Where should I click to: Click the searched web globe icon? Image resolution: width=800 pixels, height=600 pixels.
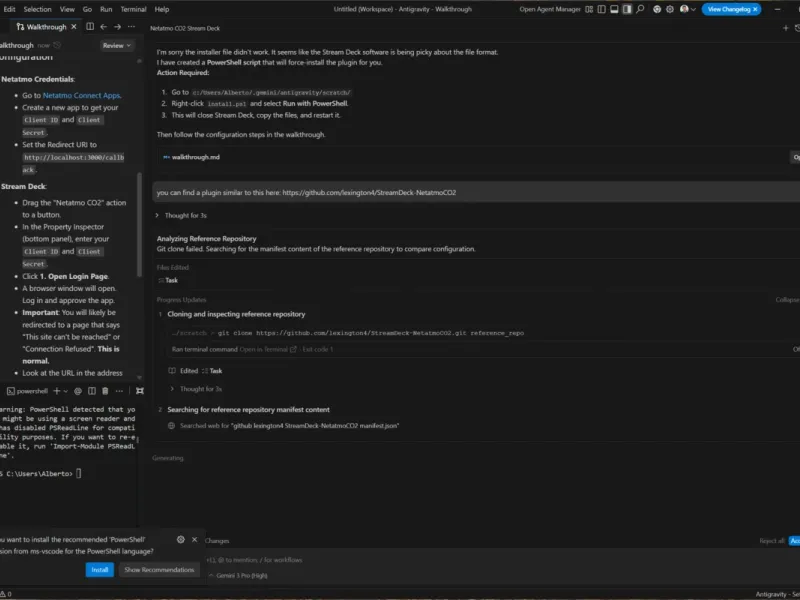(x=171, y=426)
